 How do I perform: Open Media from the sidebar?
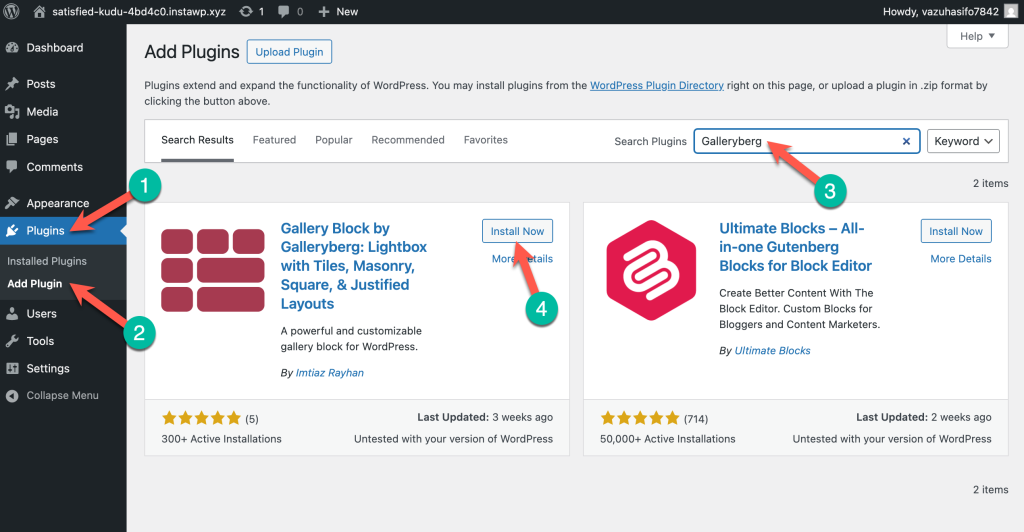[x=42, y=112]
